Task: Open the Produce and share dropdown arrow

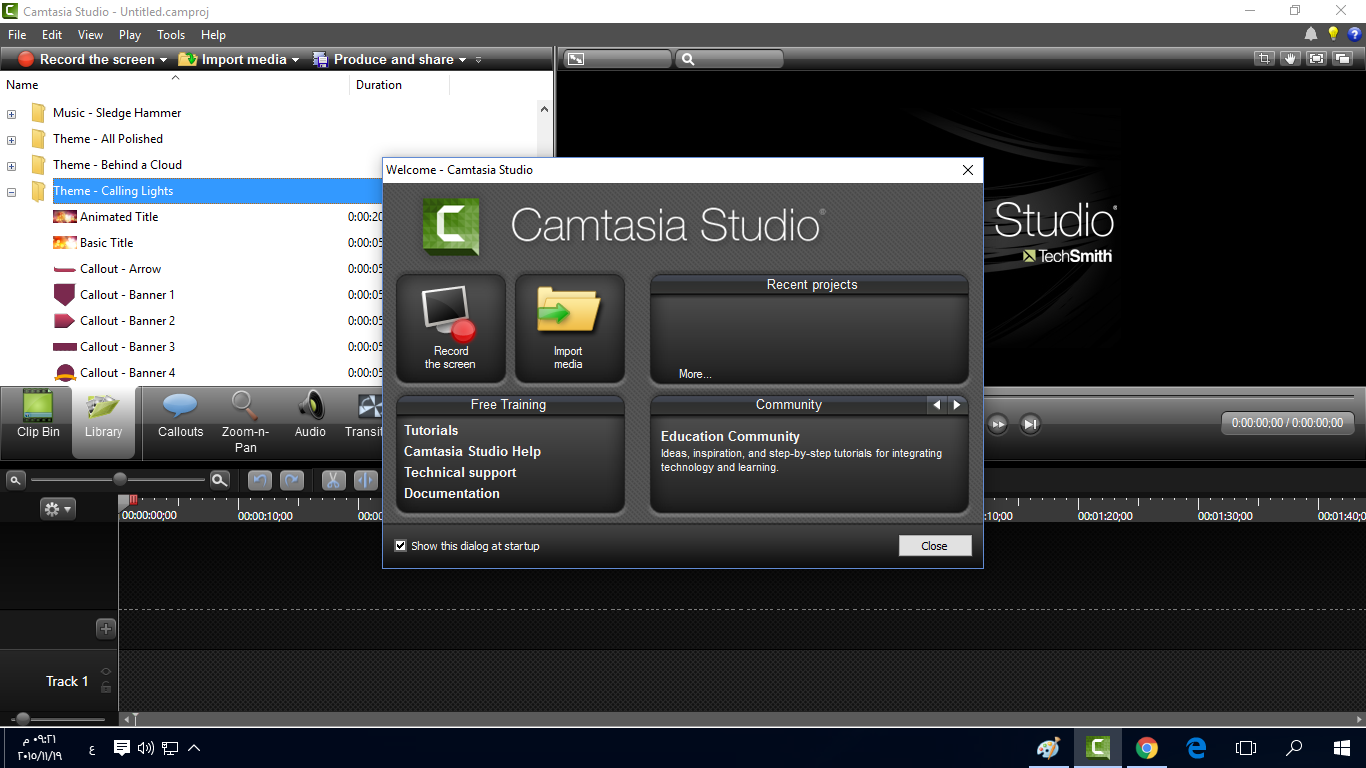Action: [462, 60]
